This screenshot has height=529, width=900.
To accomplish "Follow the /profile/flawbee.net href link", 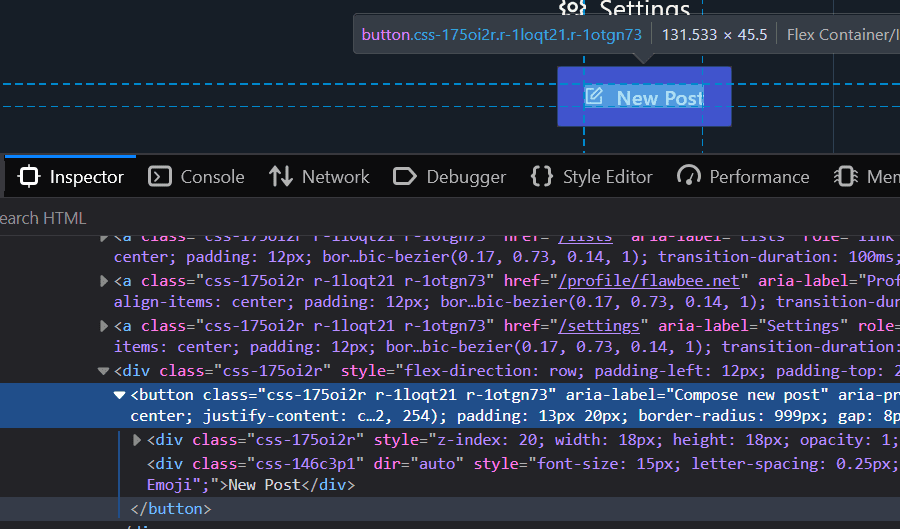I will (x=649, y=281).
